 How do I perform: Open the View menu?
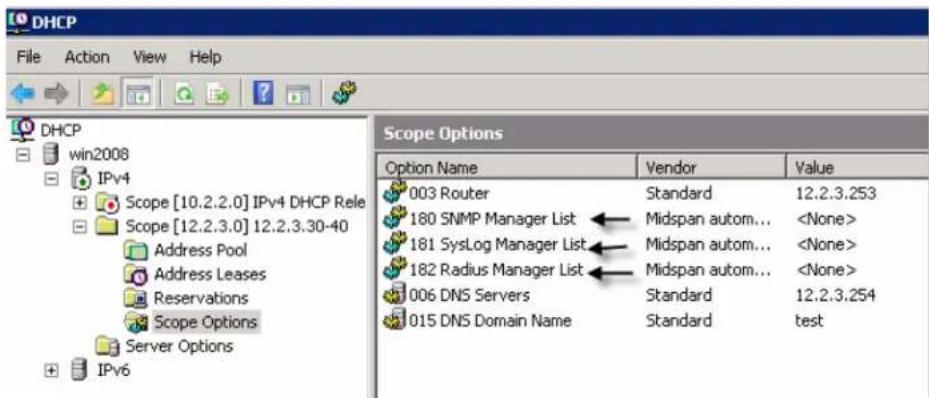pos(149,57)
